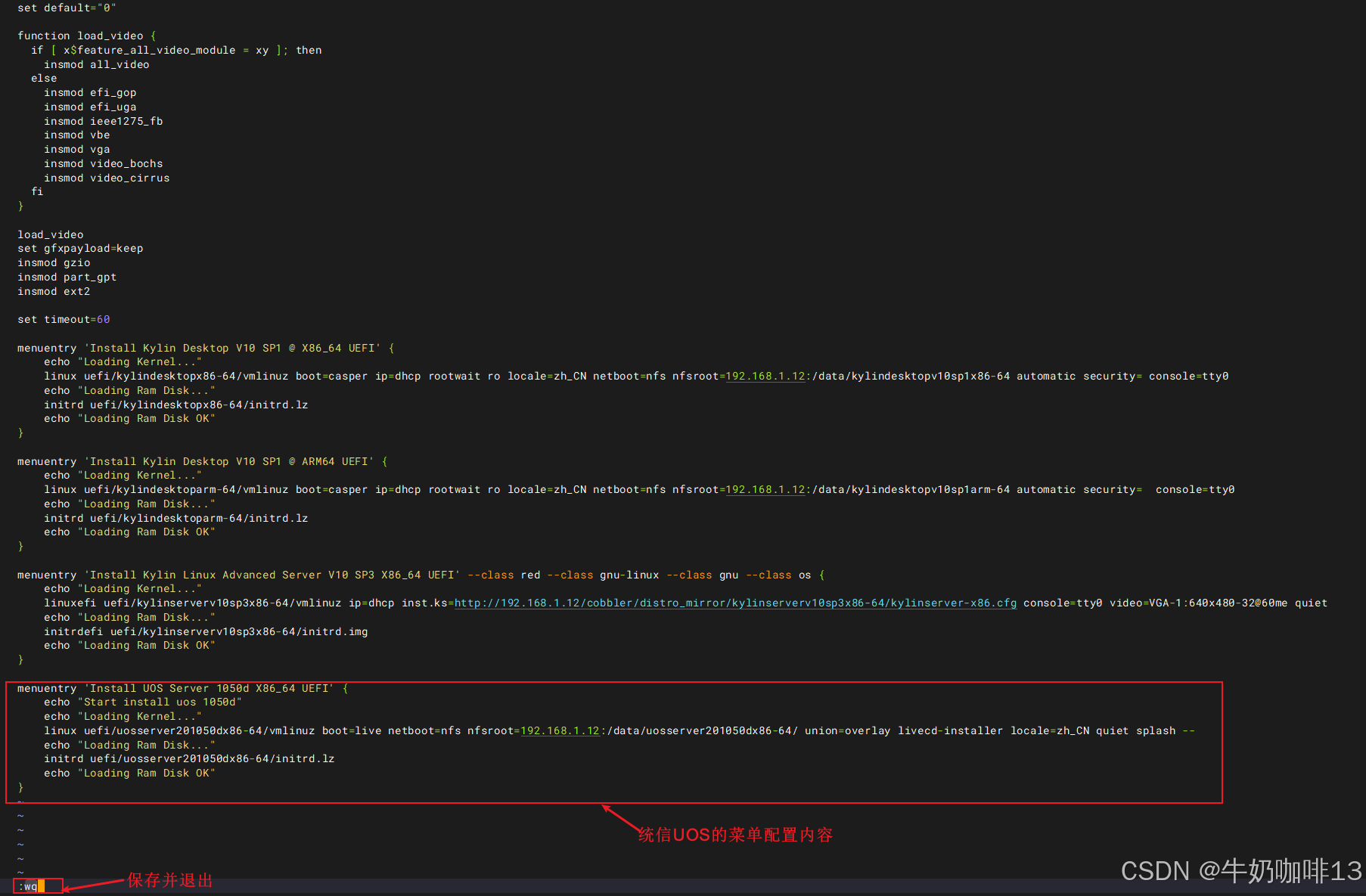Click the initrd uefi/uosserver201050dx86-64/initrd.lz line
This screenshot has height=896, width=1366.
tap(189, 758)
